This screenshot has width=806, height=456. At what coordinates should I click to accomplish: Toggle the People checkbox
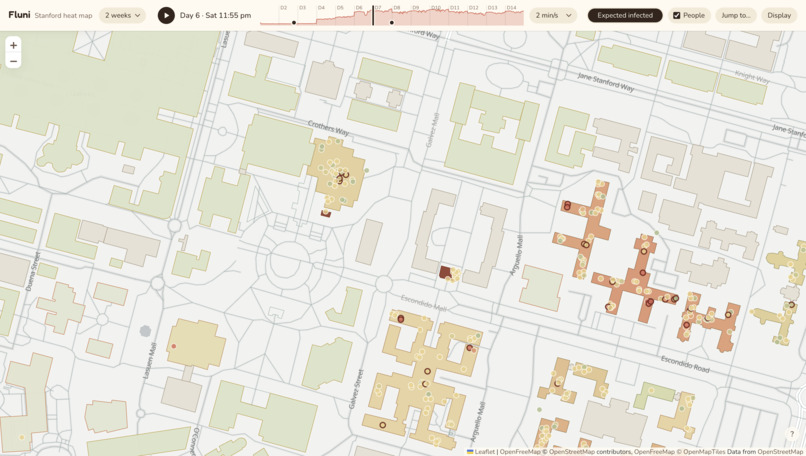click(676, 15)
